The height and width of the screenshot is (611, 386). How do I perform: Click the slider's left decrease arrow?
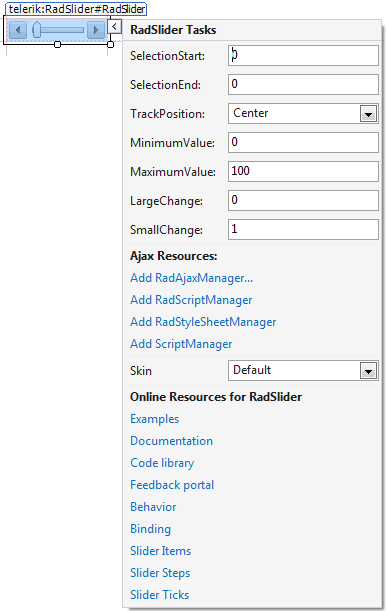click(x=18, y=30)
